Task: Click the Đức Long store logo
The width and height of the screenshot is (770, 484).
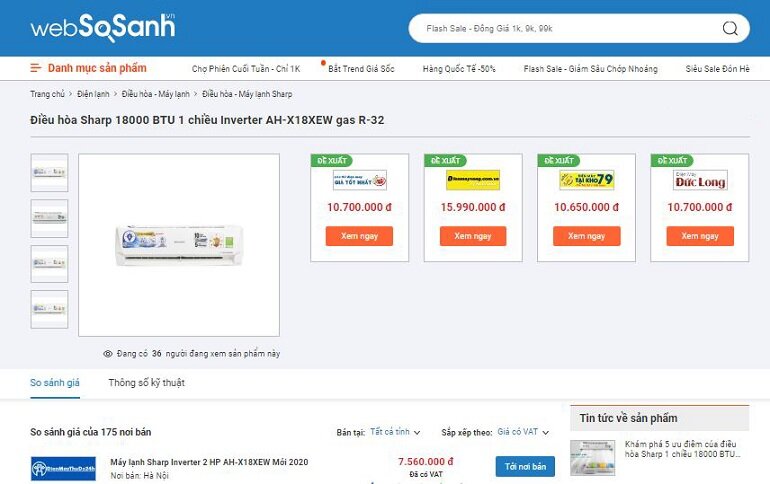Action: click(x=700, y=180)
